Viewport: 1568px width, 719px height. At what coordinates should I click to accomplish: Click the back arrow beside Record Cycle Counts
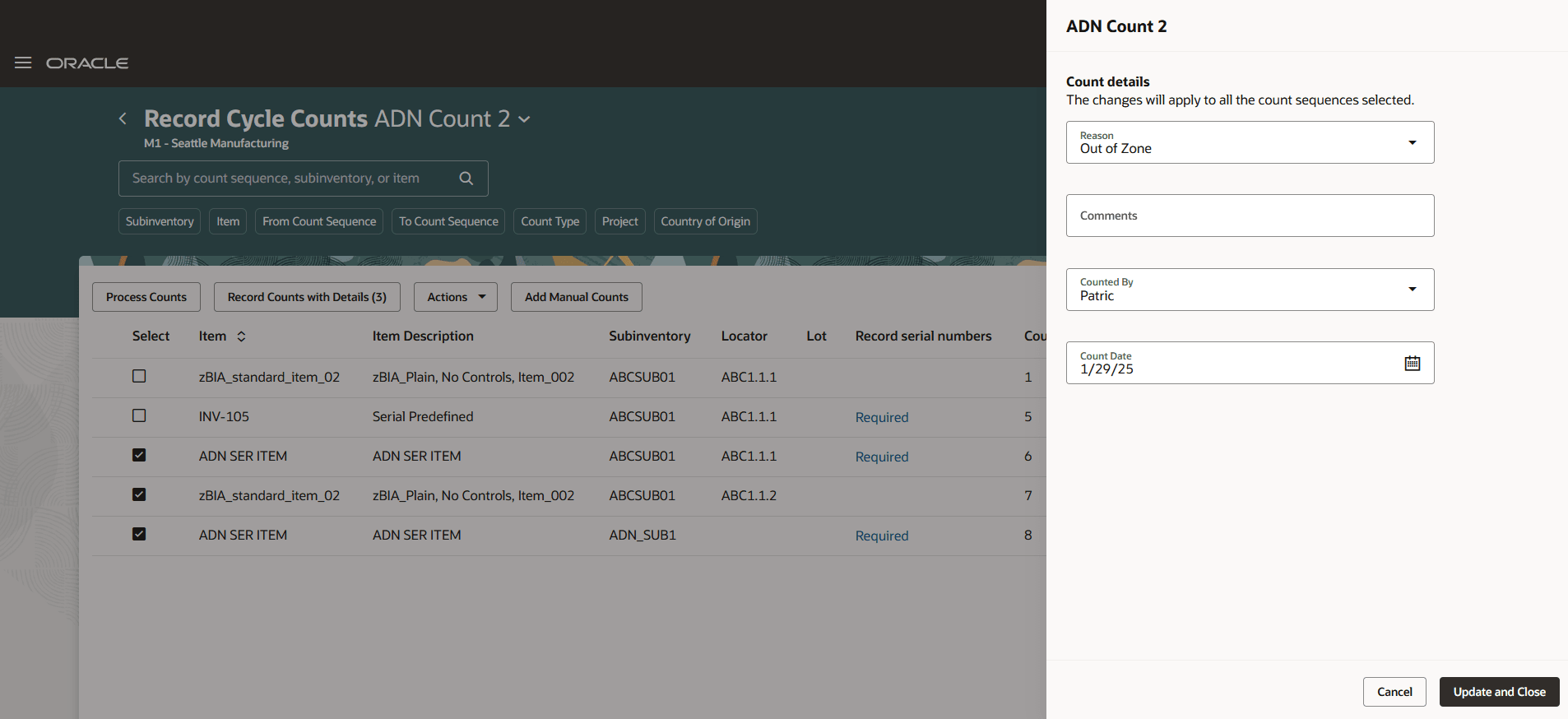click(x=123, y=118)
